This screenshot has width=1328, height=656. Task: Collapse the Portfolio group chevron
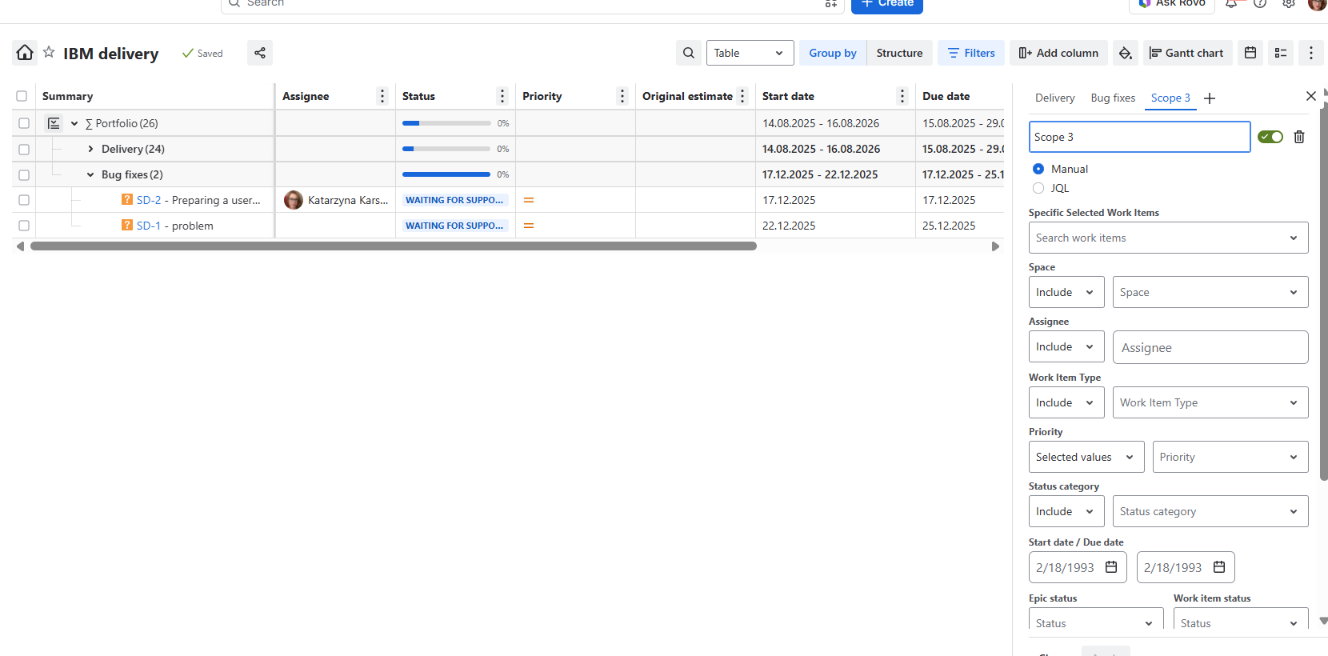coord(74,123)
